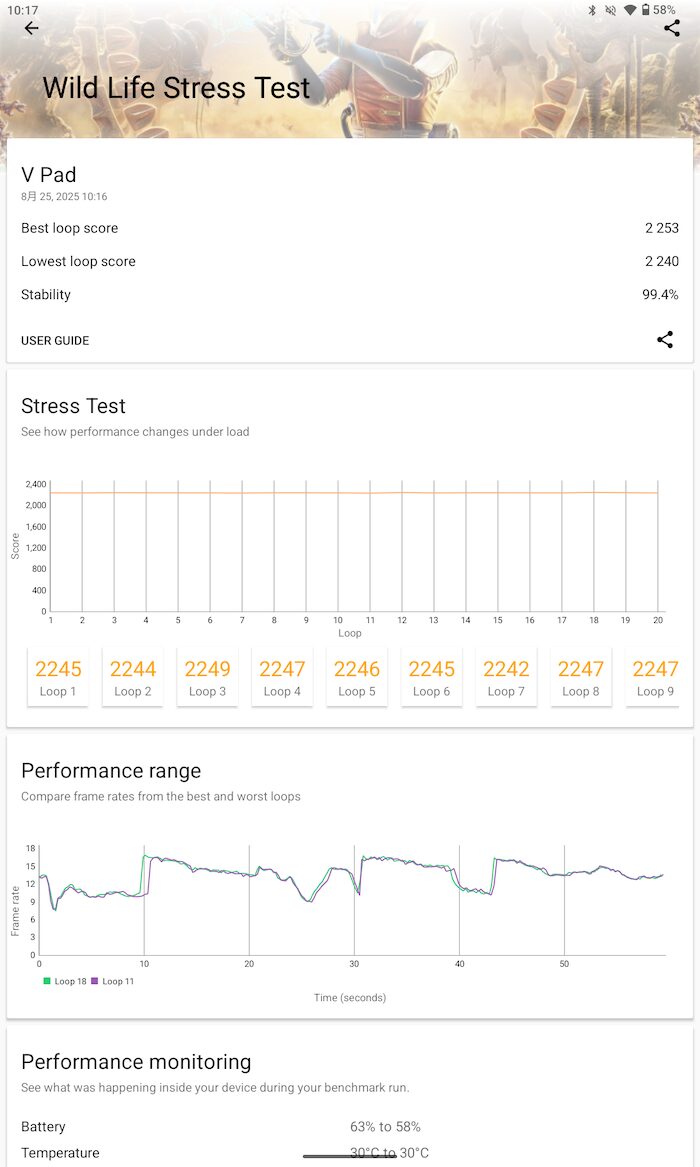Tap the Wi-Fi status icon
The width and height of the screenshot is (700, 1167).
(x=629, y=10)
